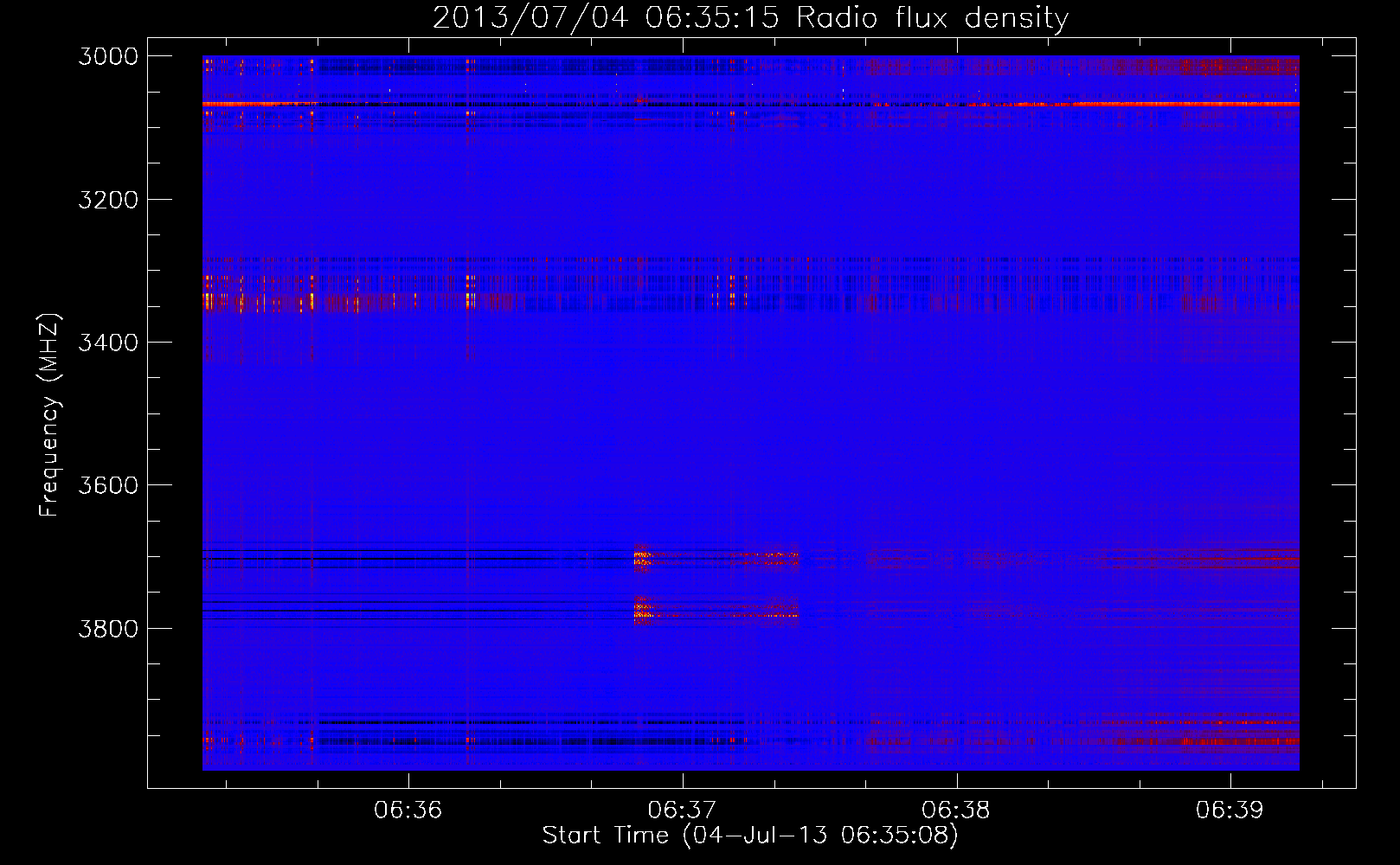Click the 06:36 time tick label
The width and height of the screenshot is (1400, 865).
[x=408, y=810]
